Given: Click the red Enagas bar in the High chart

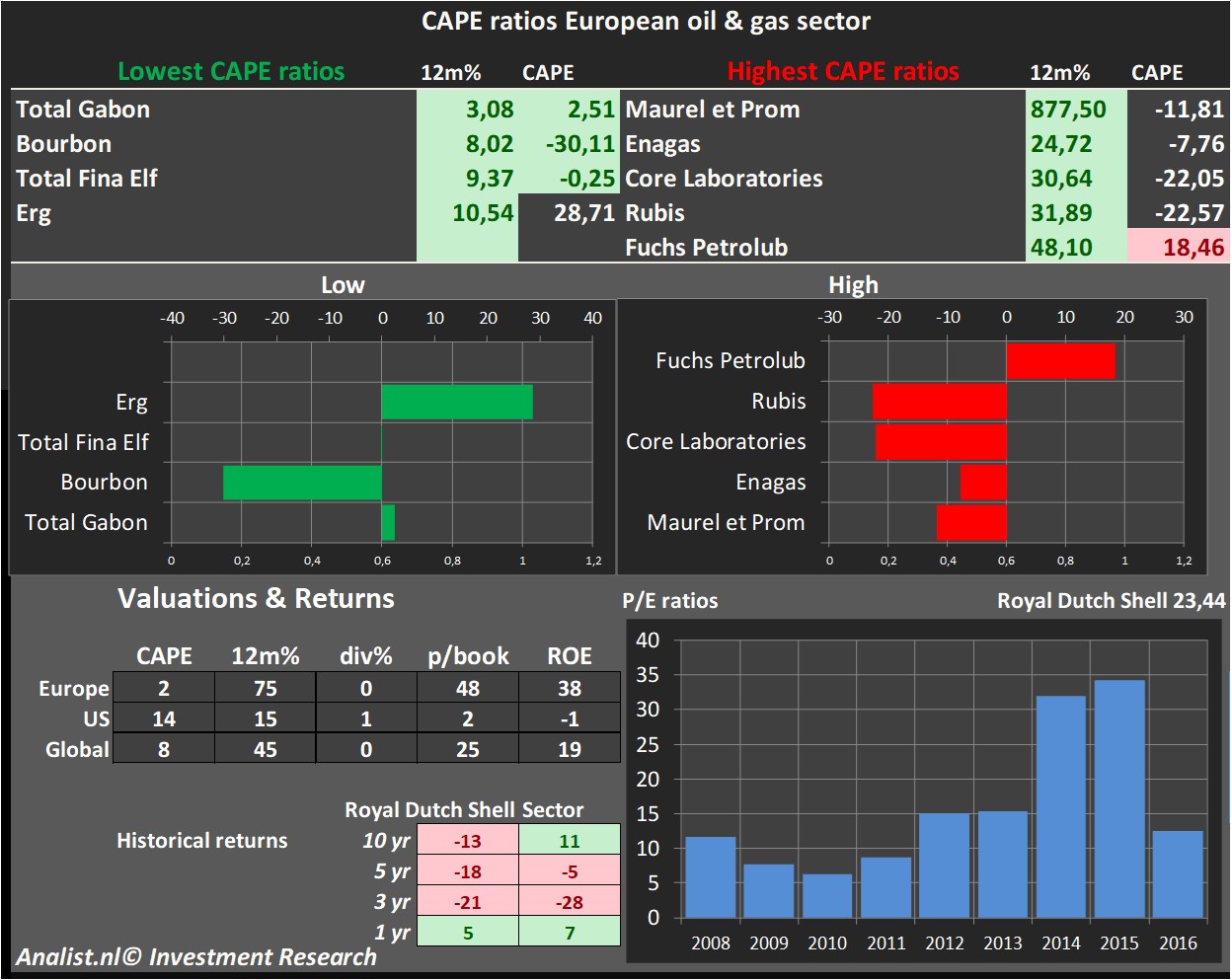Looking at the screenshot, I should [x=983, y=483].
